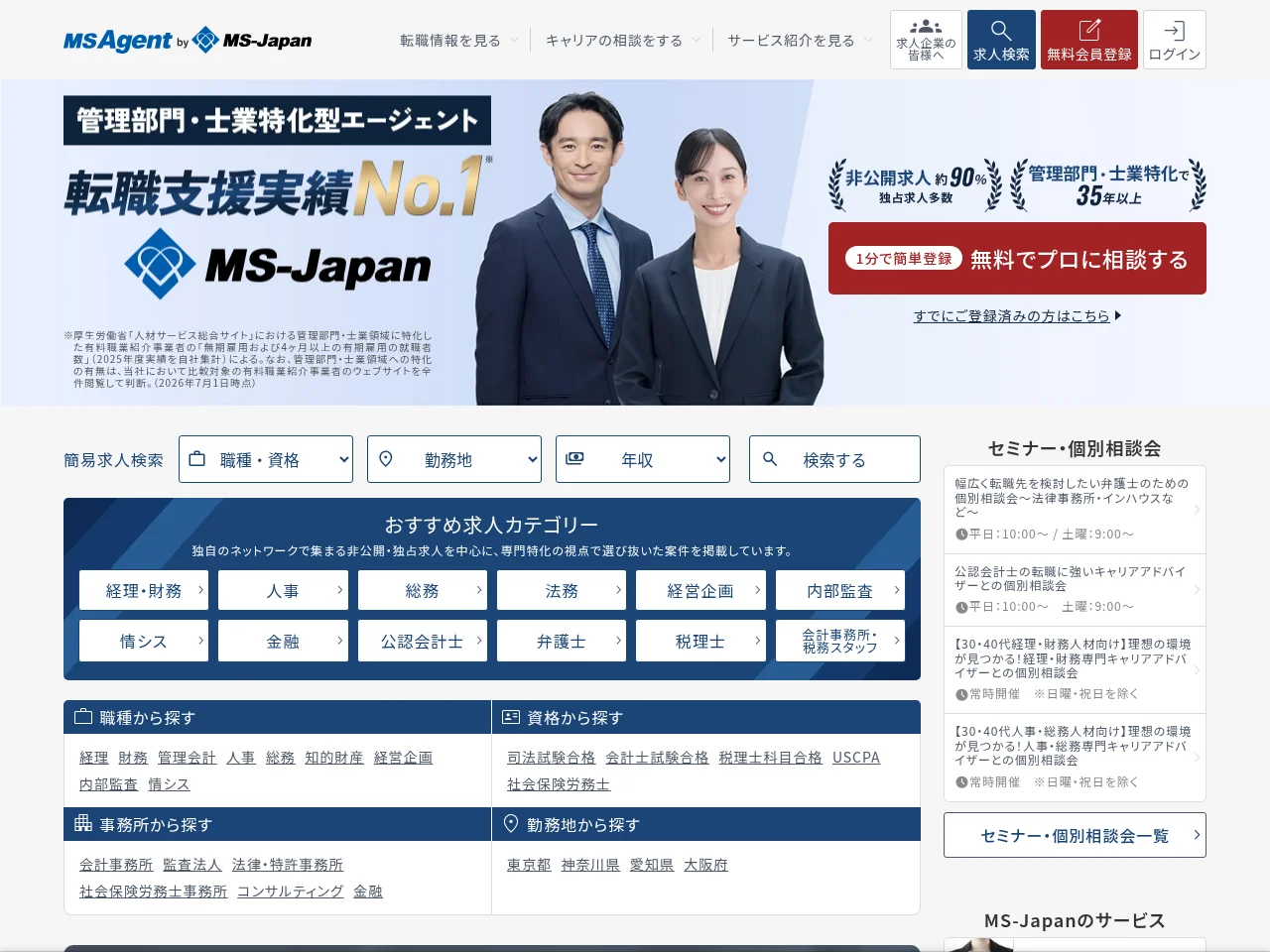Open the 公認会計士の転職 seminar item
This screenshot has height=952, width=1270.
coord(1075,590)
